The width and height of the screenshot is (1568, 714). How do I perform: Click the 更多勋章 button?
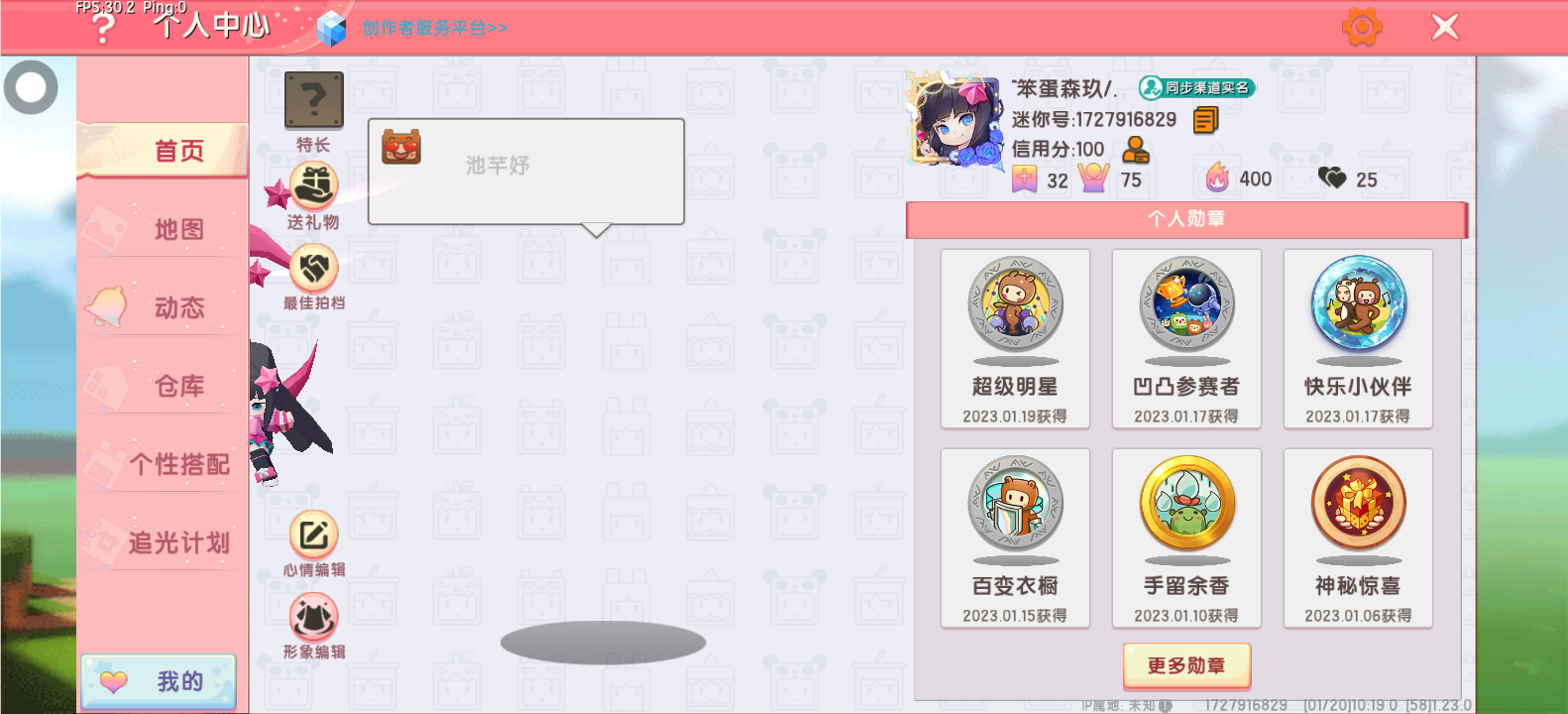(1186, 665)
